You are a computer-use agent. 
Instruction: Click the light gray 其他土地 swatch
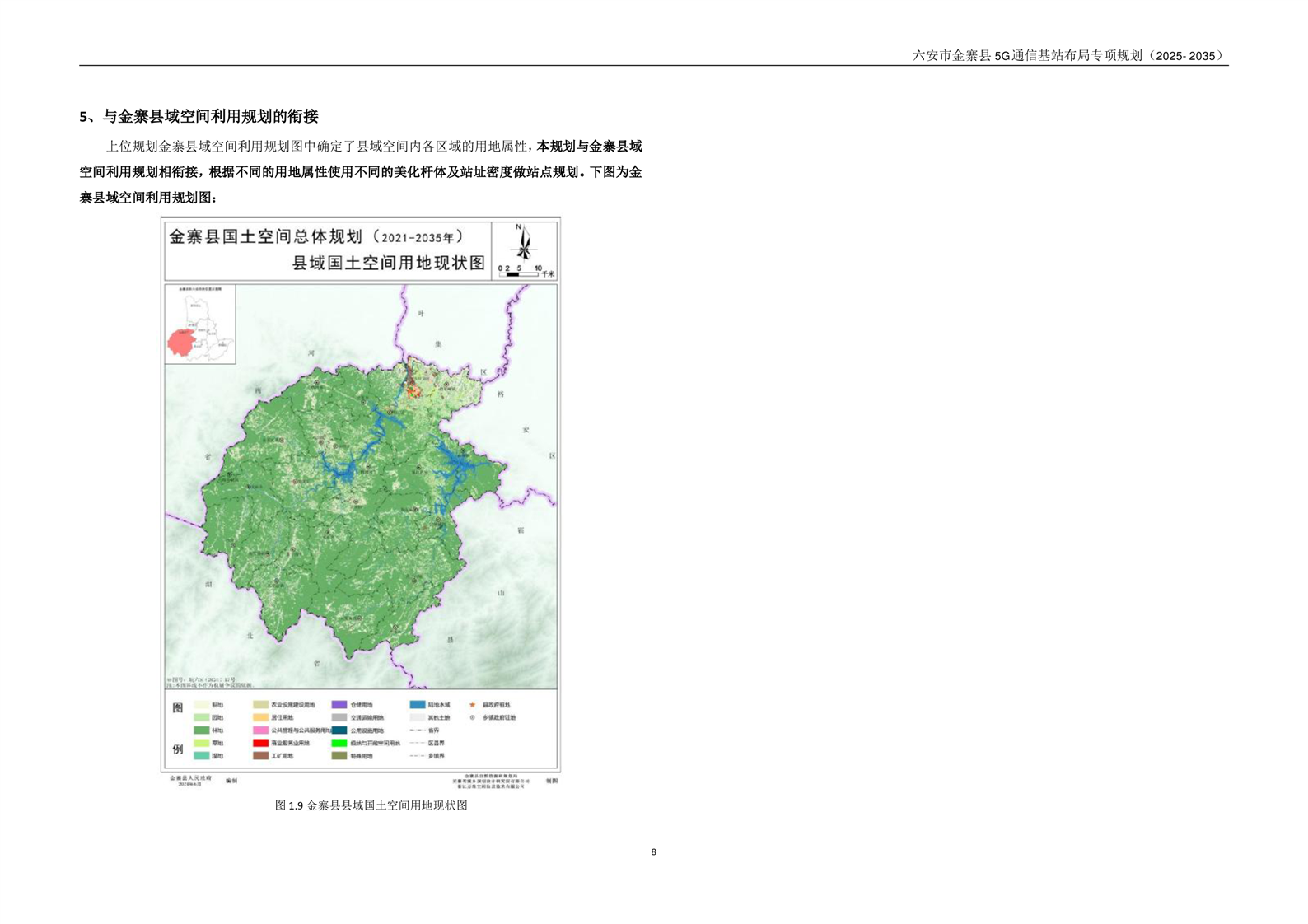[417, 717]
